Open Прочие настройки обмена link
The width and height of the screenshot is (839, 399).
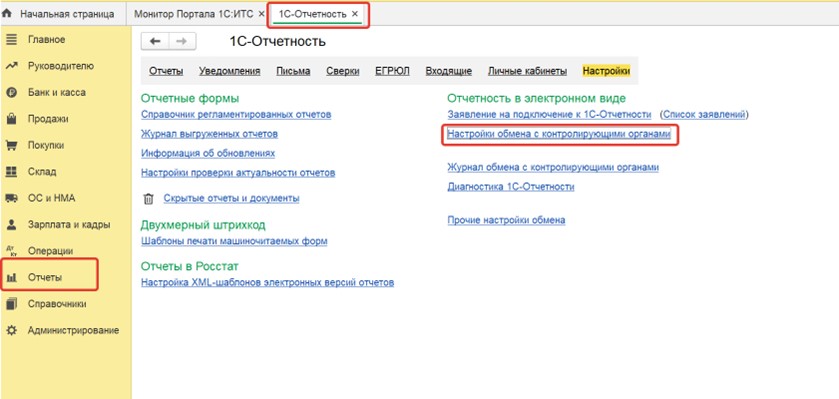click(x=506, y=220)
